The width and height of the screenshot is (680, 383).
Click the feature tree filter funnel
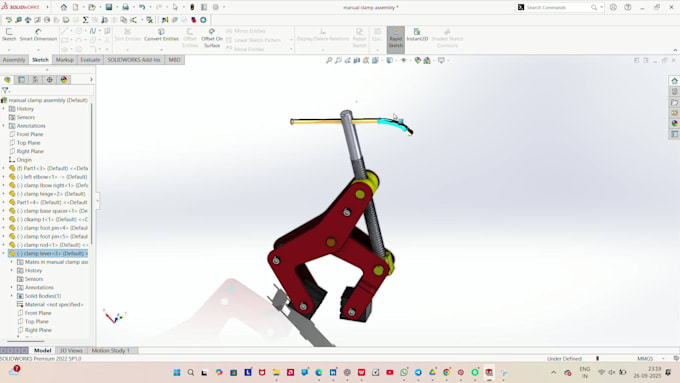coord(5,90)
